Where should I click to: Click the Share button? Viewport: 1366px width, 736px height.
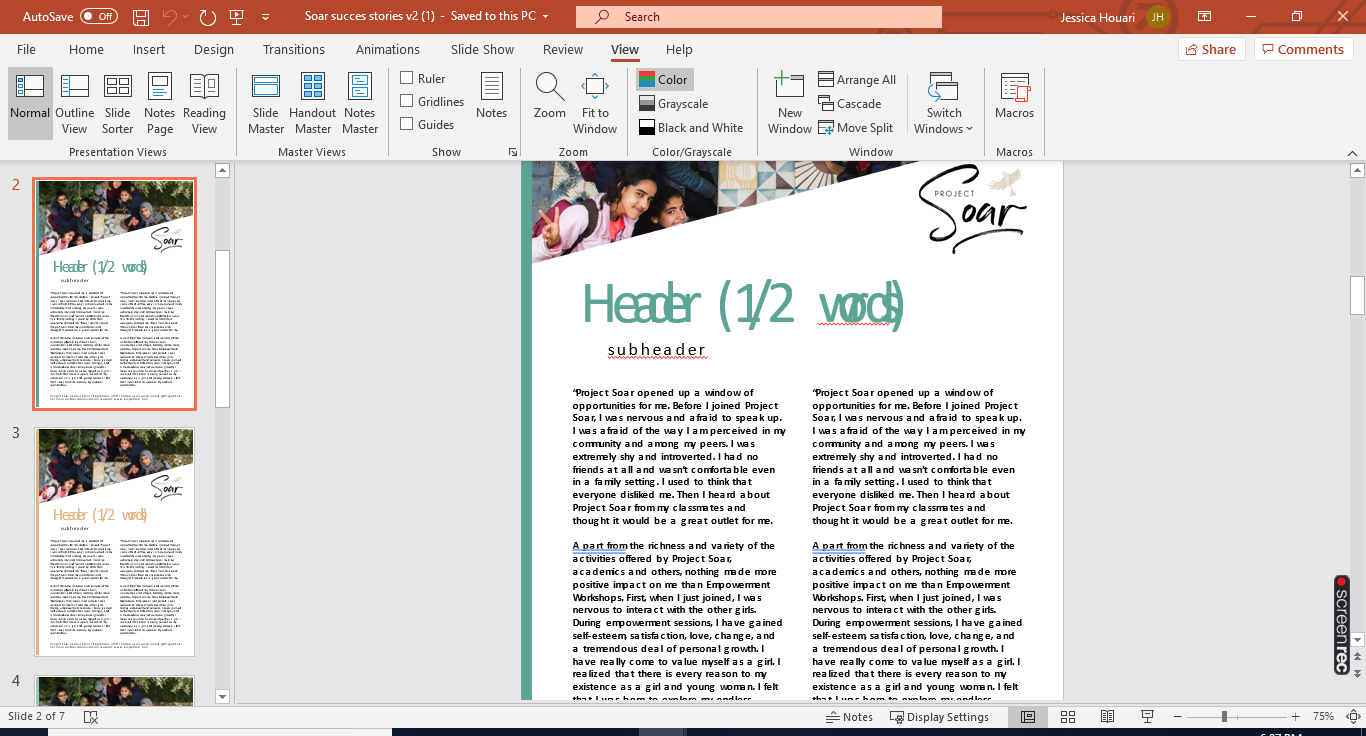coord(1210,49)
